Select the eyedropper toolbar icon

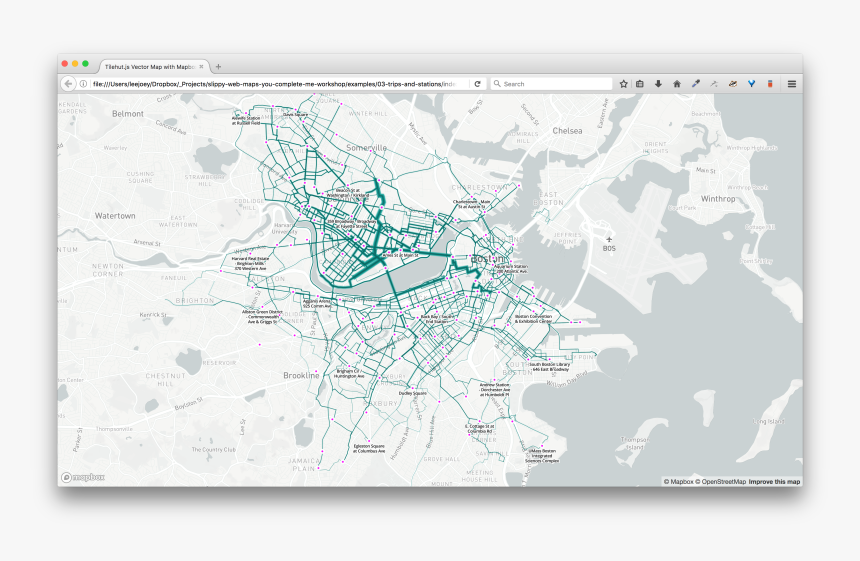(x=695, y=84)
